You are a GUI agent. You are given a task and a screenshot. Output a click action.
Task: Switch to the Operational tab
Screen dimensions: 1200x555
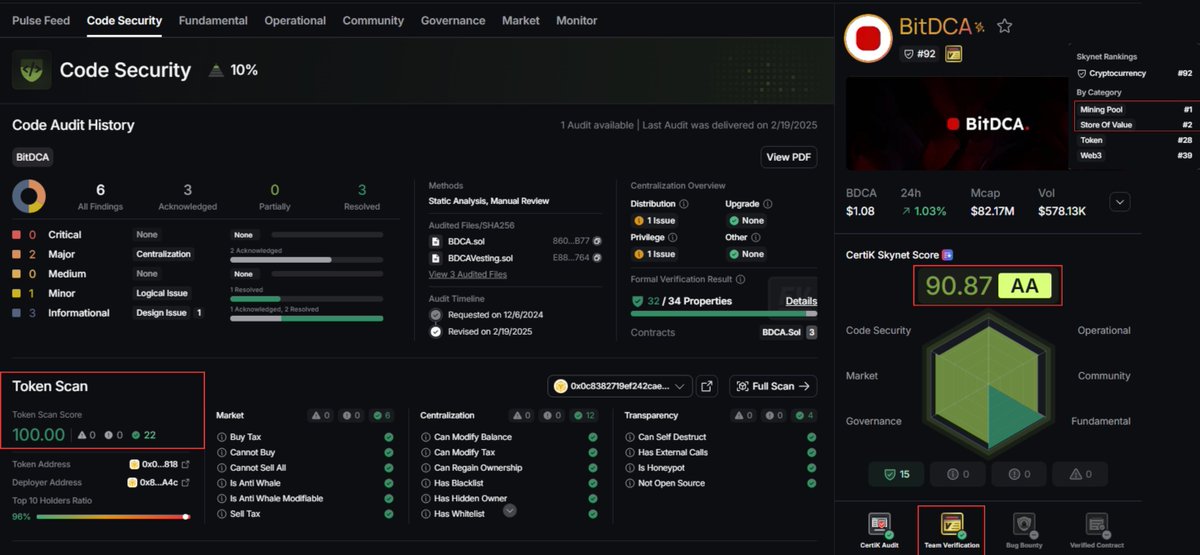[x=295, y=20]
